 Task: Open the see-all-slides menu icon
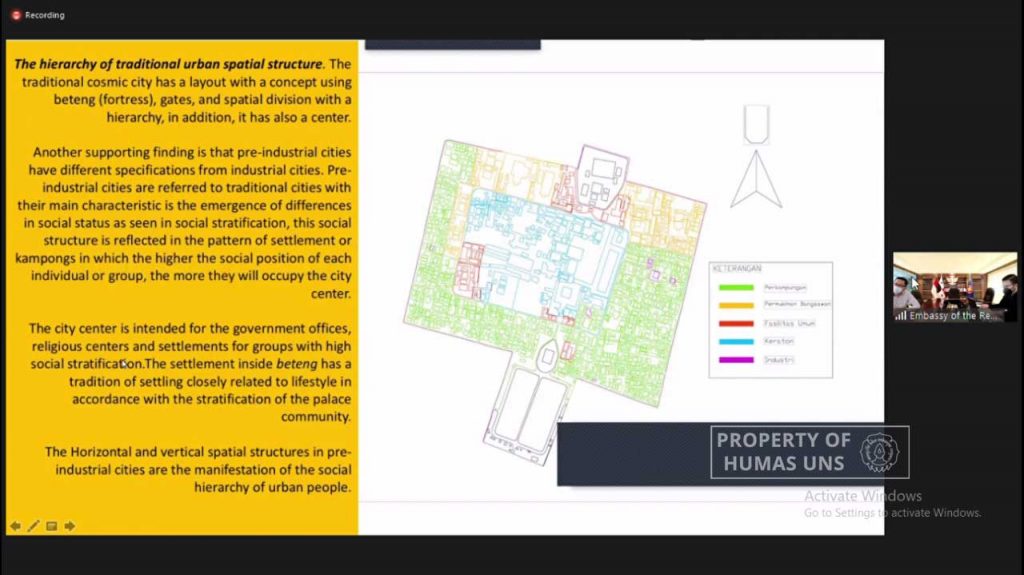point(52,526)
